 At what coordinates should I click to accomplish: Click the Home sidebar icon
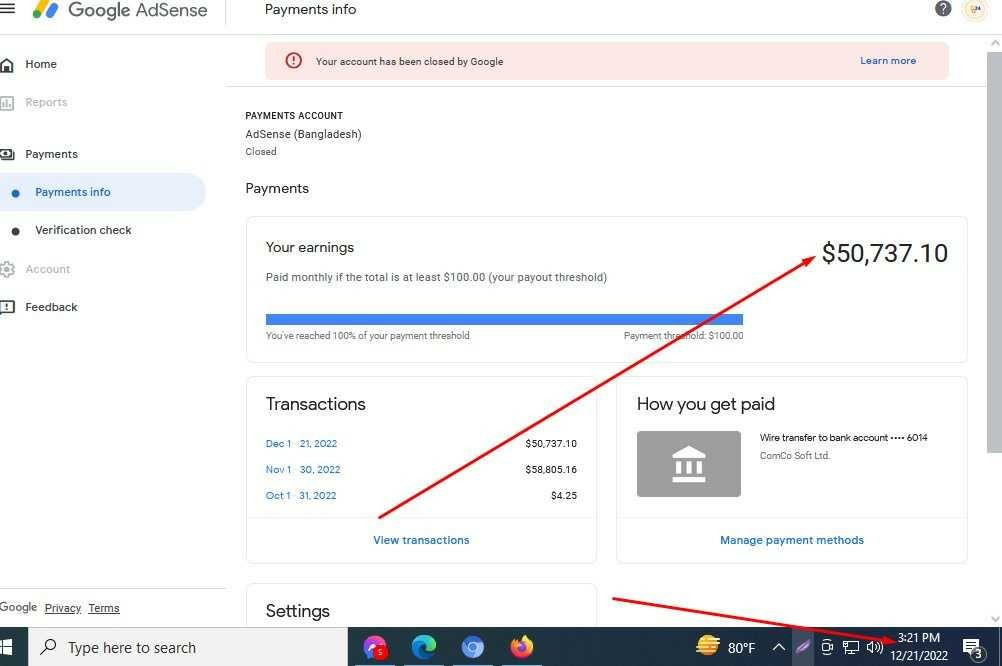(x=8, y=65)
